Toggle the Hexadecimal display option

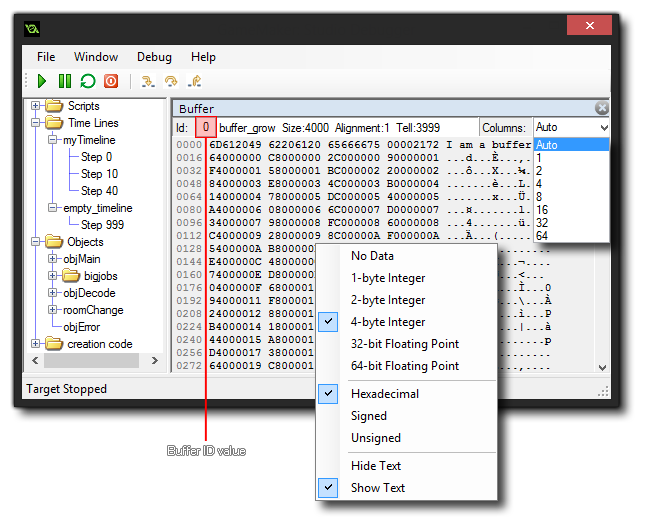coord(384,394)
